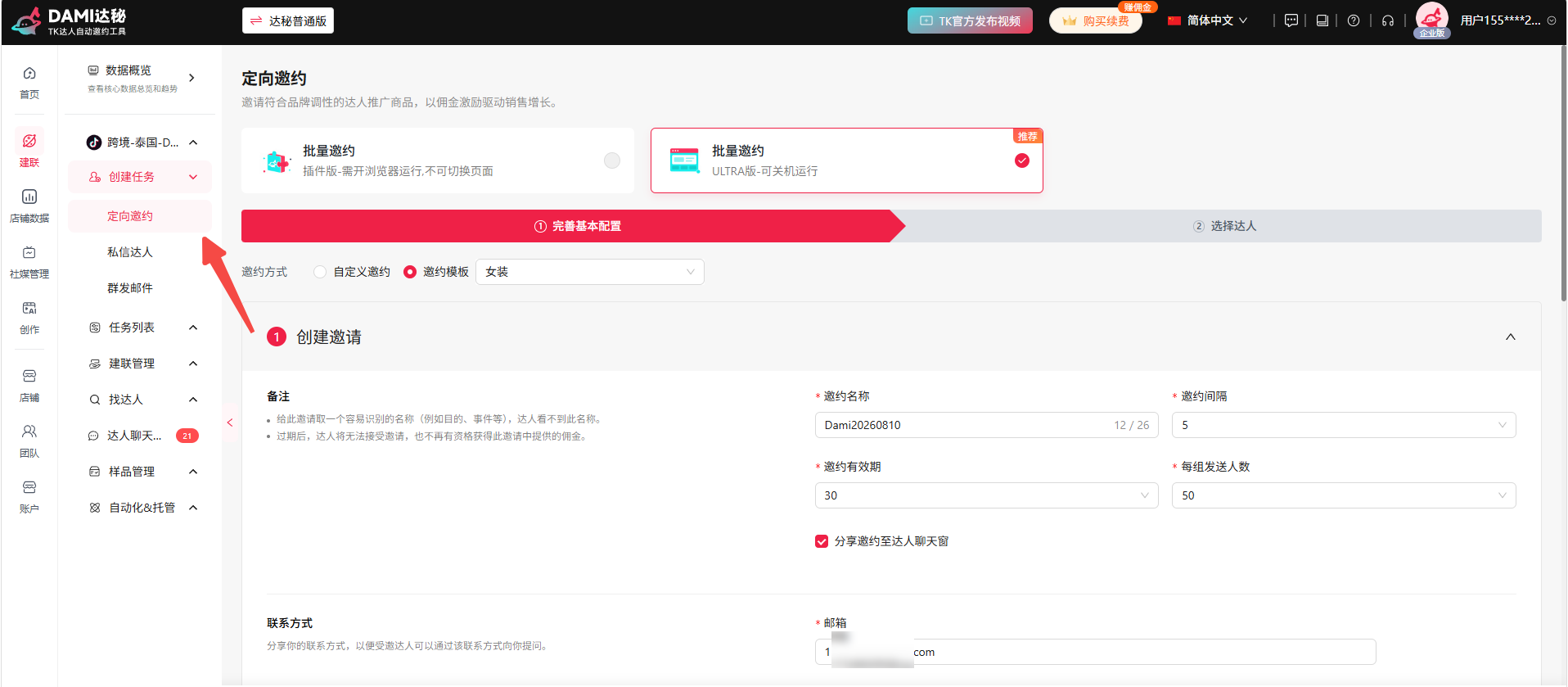The image size is (1568, 687).
Task: Click the 购买续费 button
Action: (1096, 20)
